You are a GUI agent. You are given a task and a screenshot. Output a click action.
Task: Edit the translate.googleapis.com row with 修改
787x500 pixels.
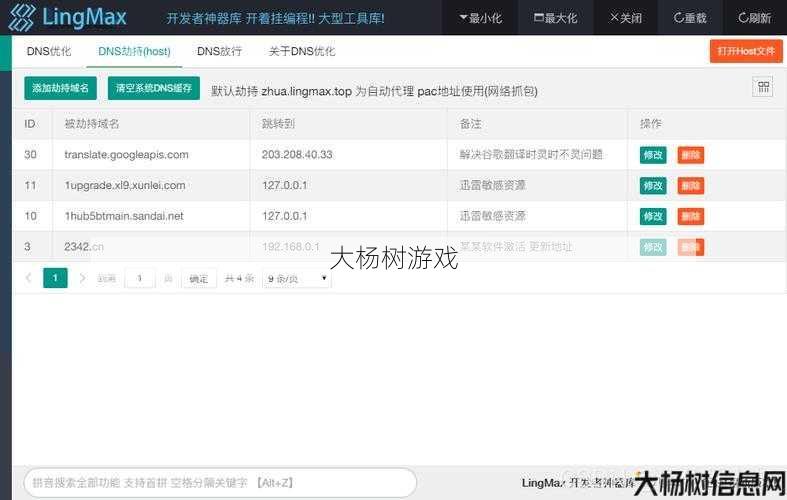(x=653, y=155)
